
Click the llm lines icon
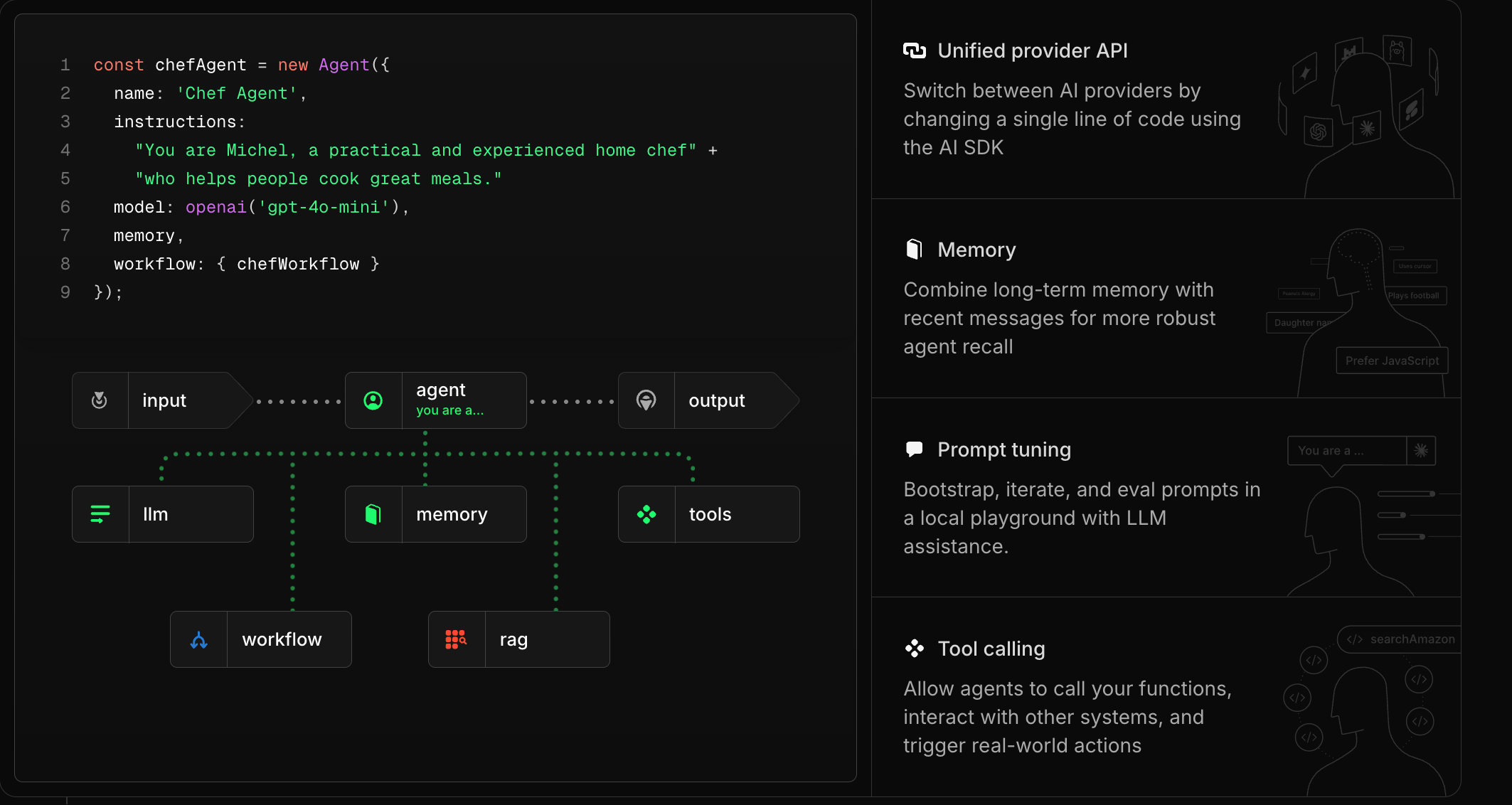pyautogui.click(x=100, y=514)
